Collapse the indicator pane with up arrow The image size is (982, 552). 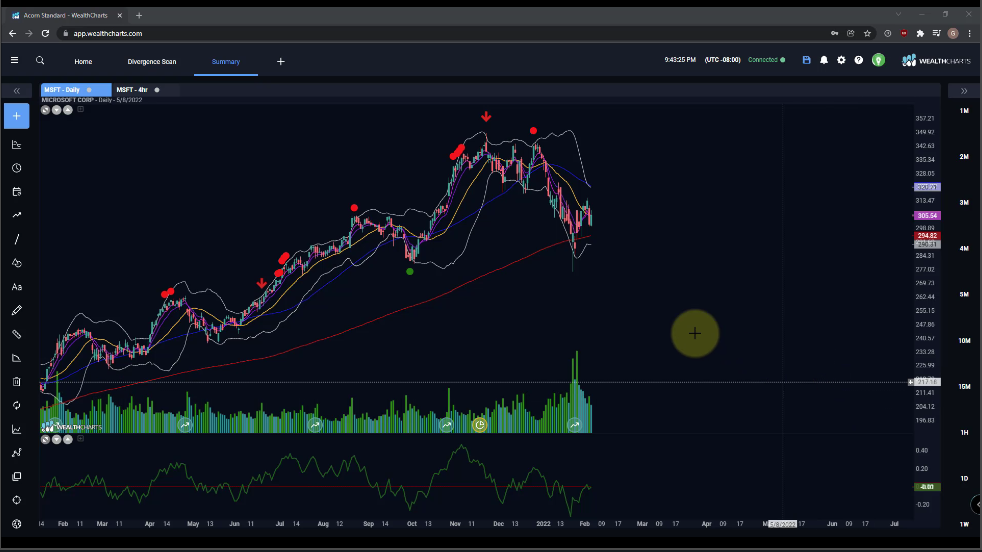[x=68, y=439]
